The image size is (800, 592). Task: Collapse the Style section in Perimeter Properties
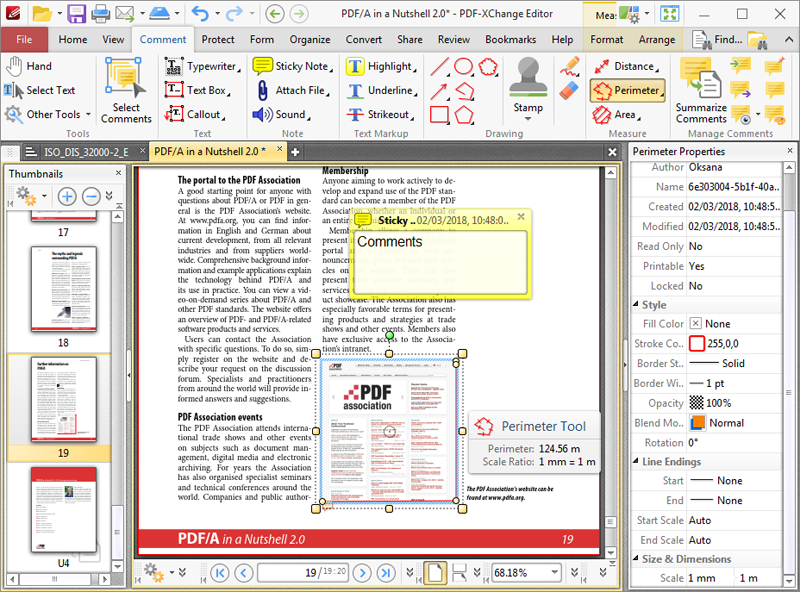click(635, 304)
